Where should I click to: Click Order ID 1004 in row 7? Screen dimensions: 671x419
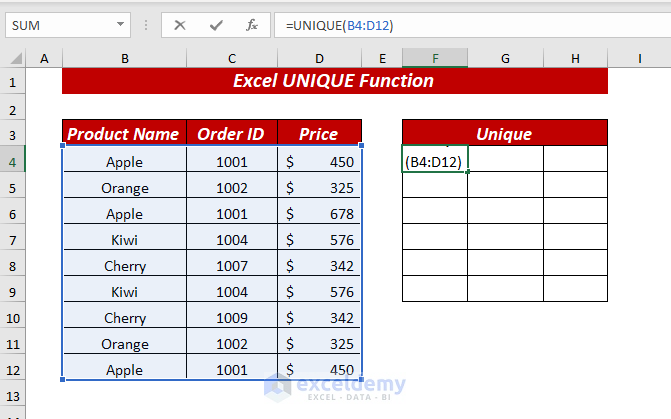(232, 237)
